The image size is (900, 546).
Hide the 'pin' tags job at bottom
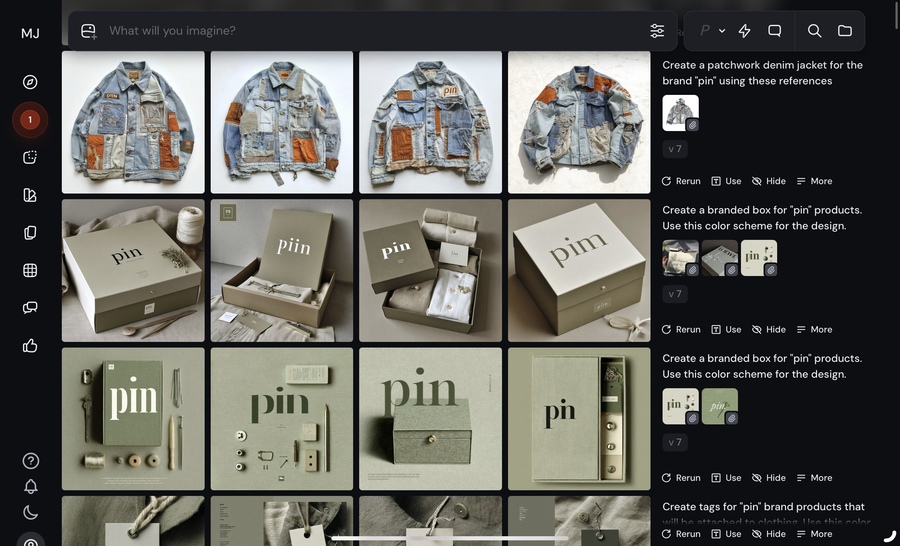pos(769,534)
